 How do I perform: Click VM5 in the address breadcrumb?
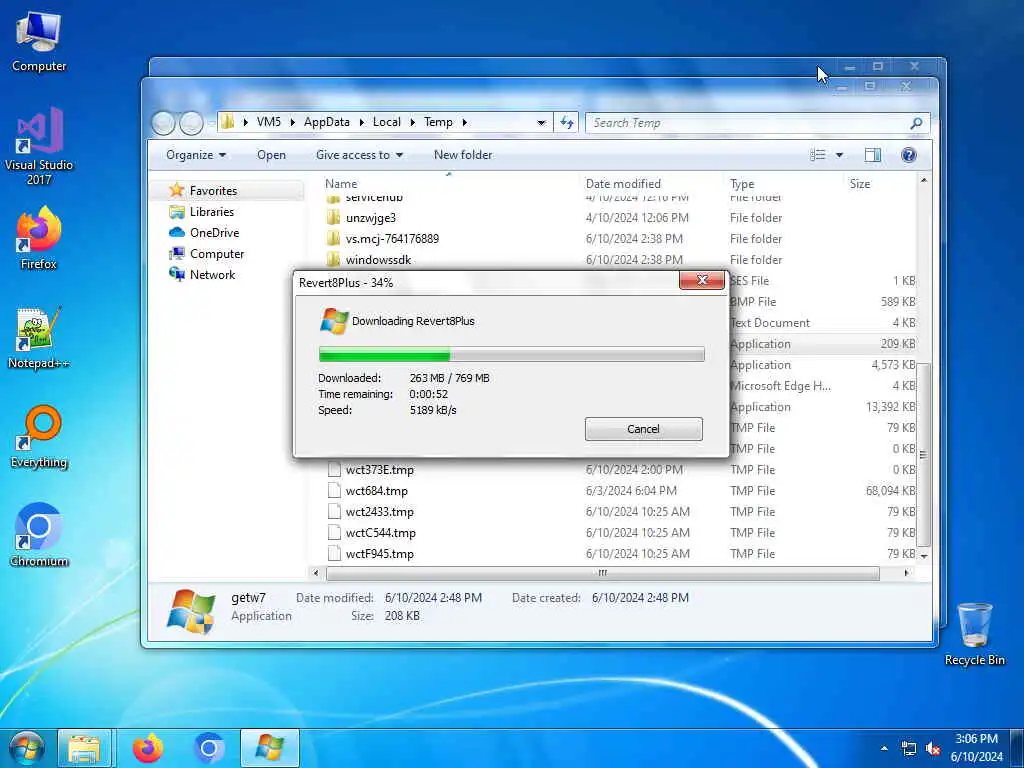click(268, 122)
